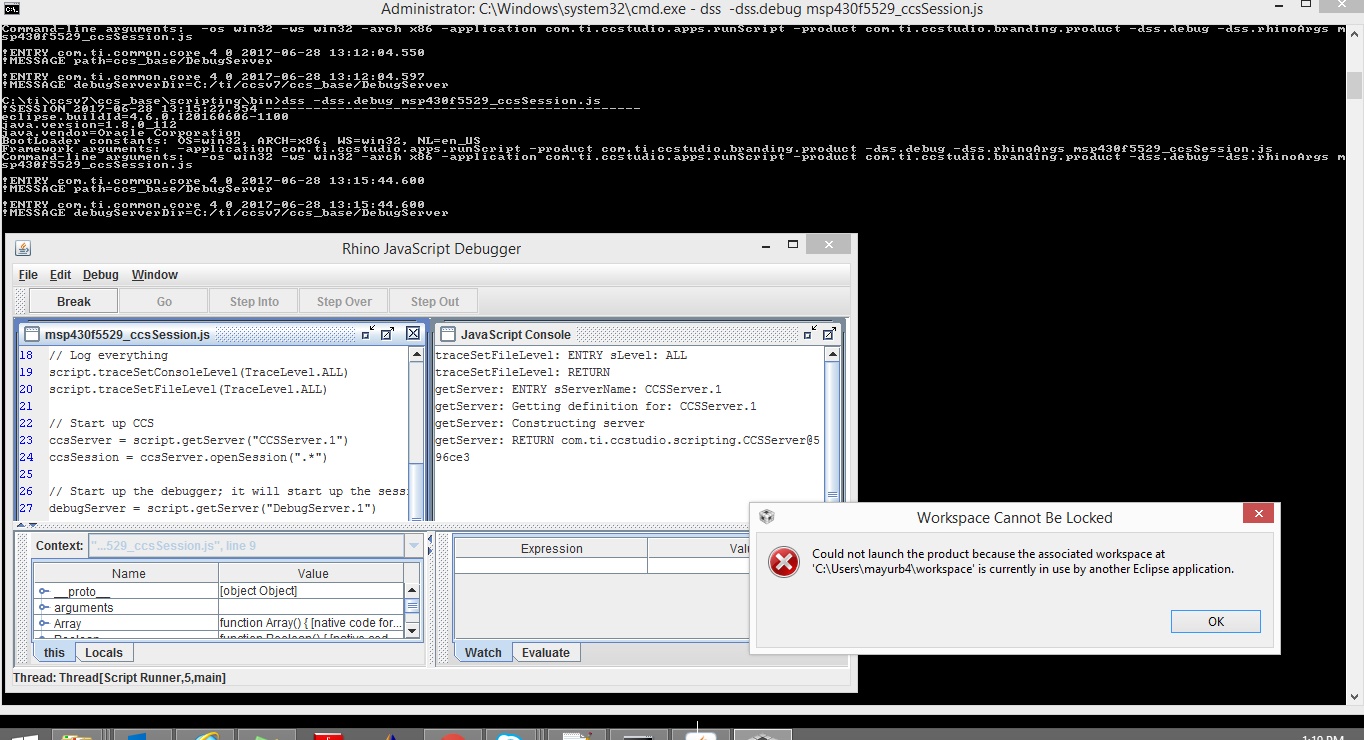Click the code 'ccsSession = ccsServer.openSession(".*")'
The image size is (1364, 740).
[x=188, y=457]
